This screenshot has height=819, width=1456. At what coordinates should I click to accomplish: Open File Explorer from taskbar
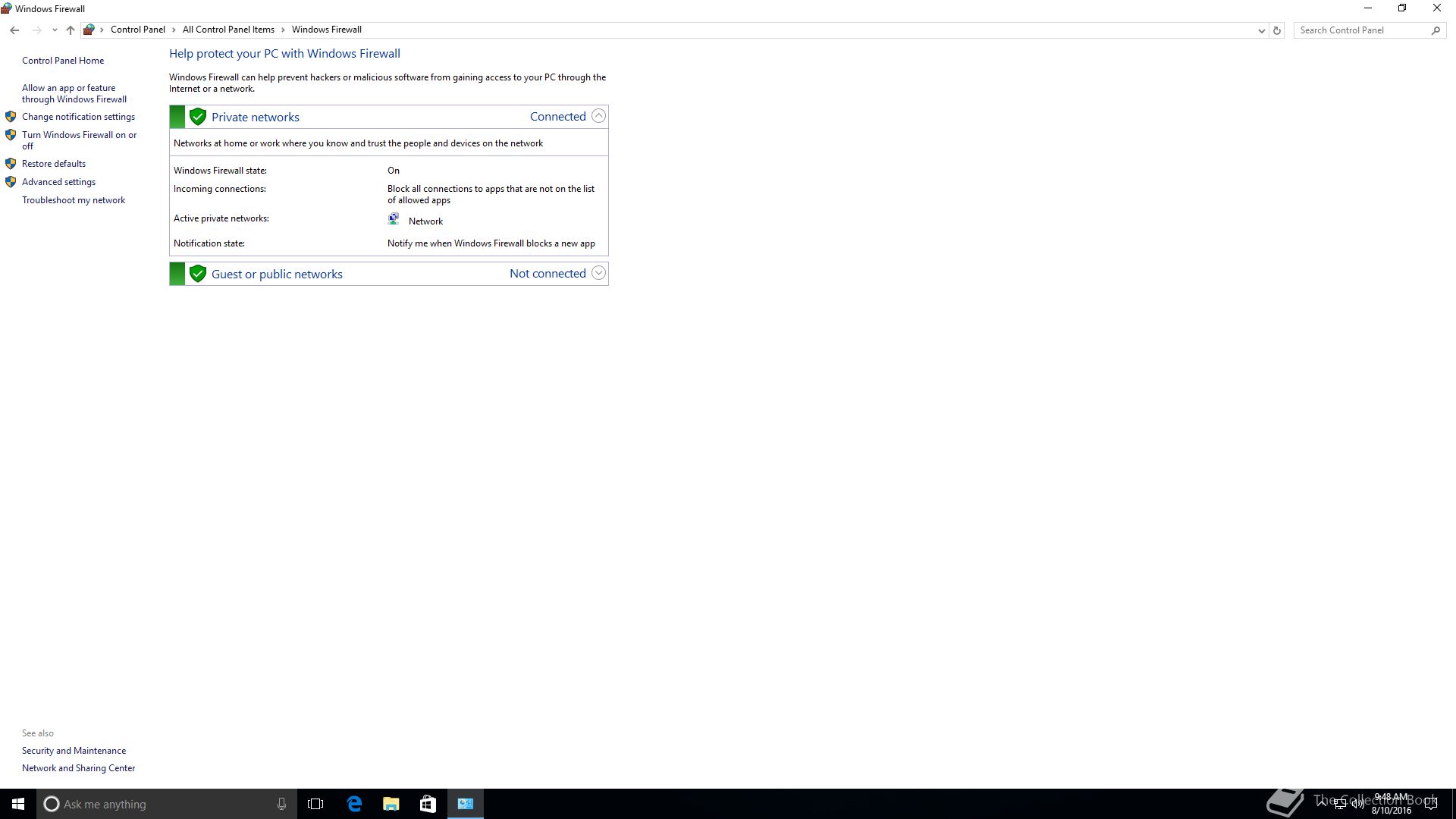[391, 804]
